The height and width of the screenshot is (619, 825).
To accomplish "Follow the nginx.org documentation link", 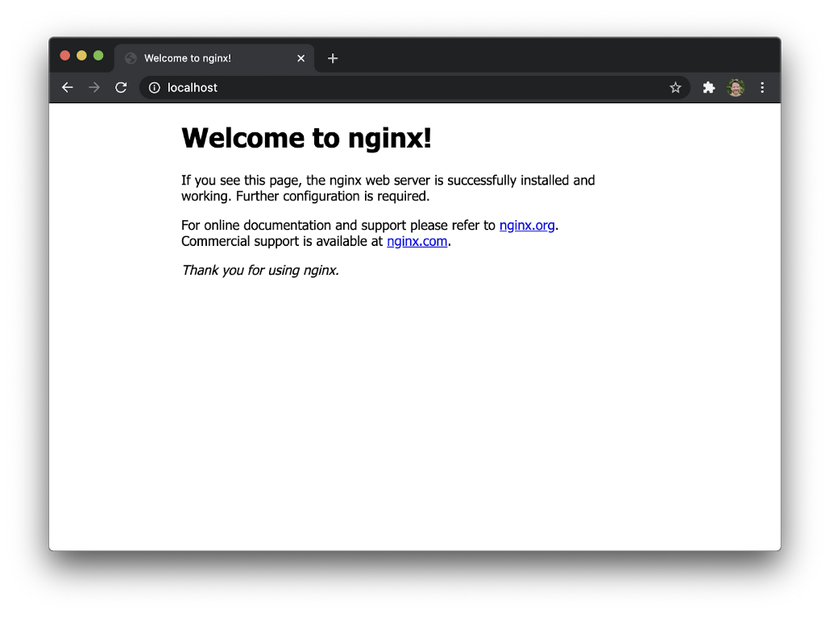I will click(x=526, y=225).
